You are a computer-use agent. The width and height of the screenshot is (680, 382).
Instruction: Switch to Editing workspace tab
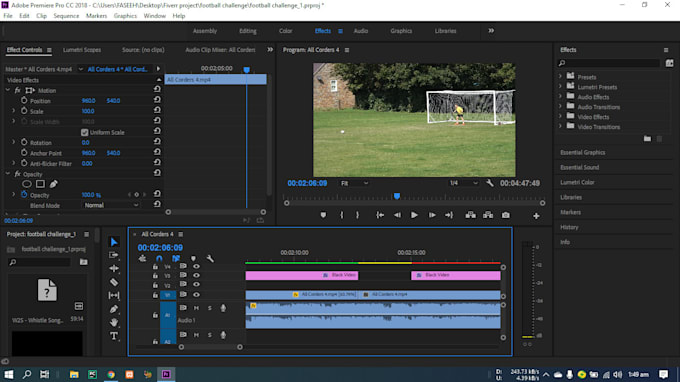click(x=248, y=31)
